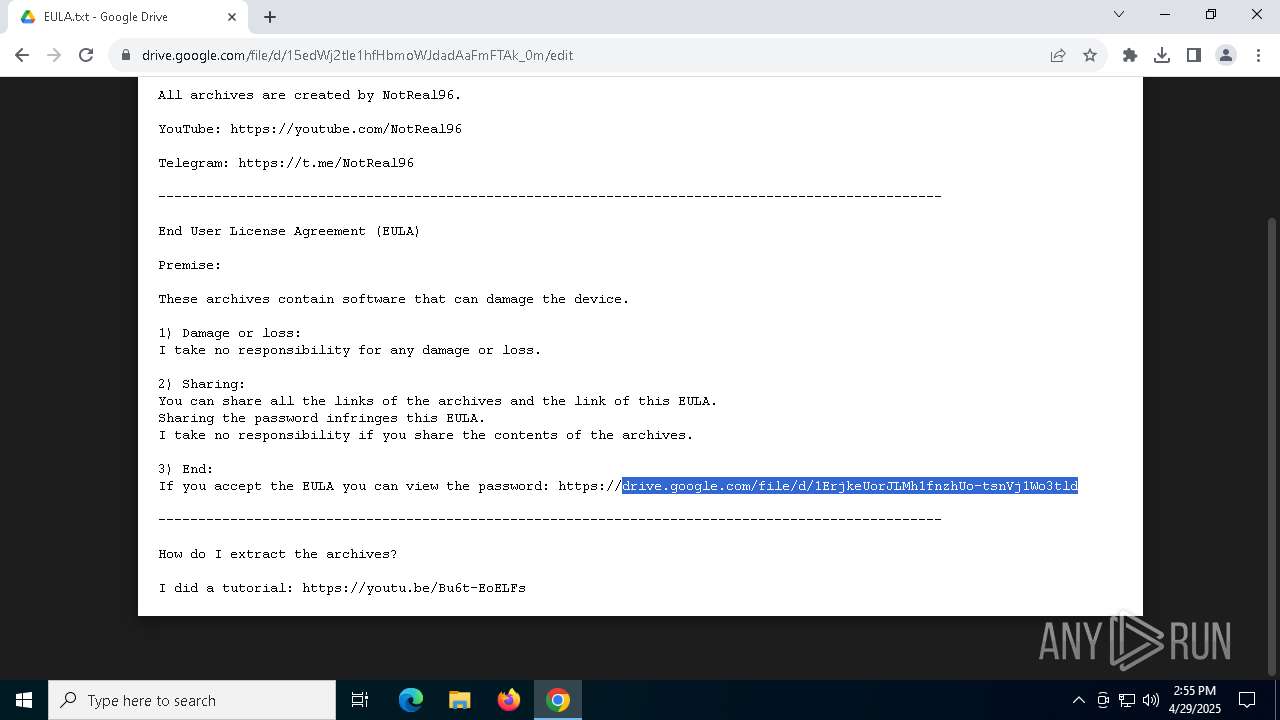Click the 'End User License Agreement (EULA)' heading
Image resolution: width=1280 pixels, height=720 pixels.
point(289,231)
